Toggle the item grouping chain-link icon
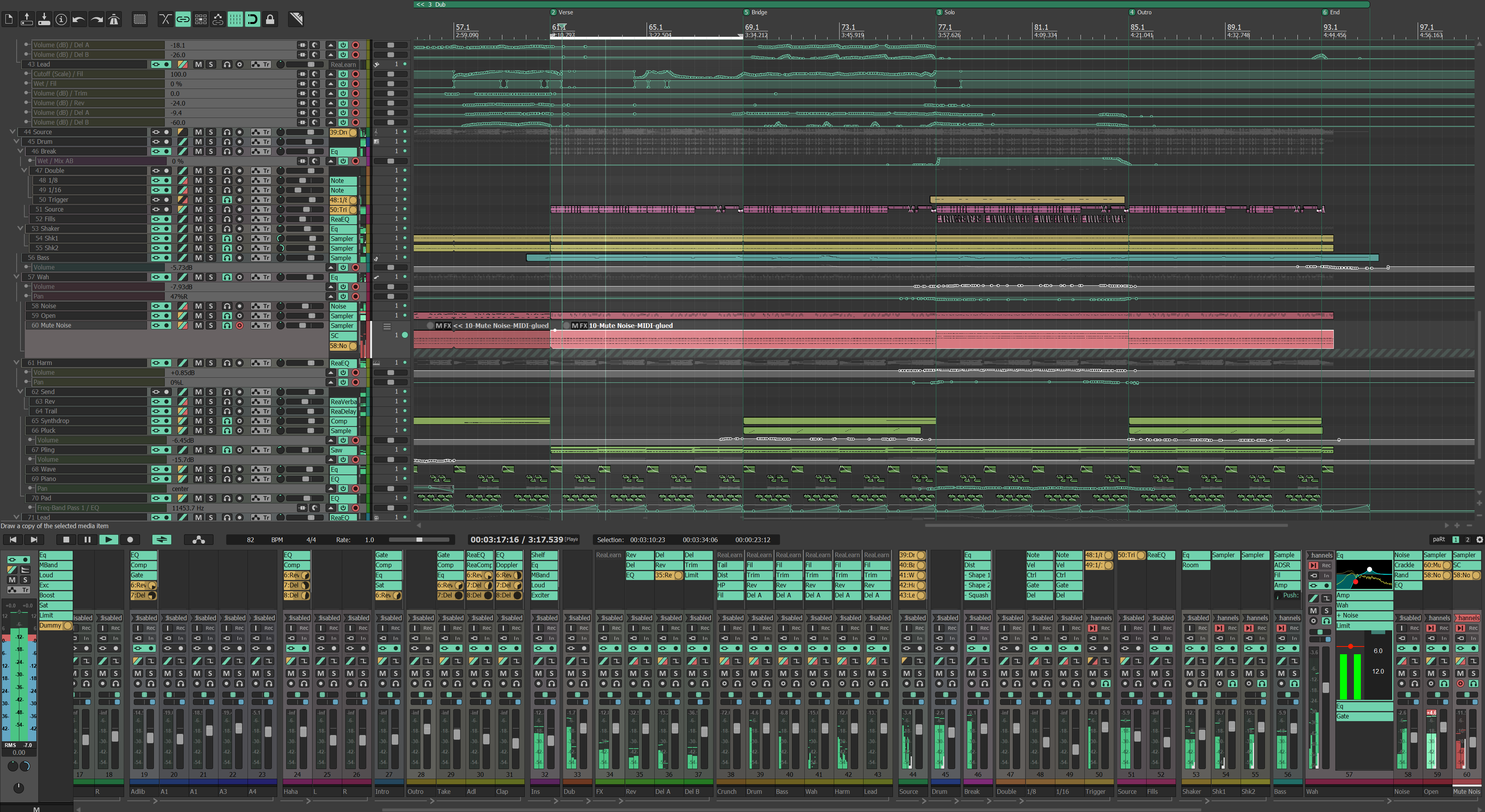The image size is (1485, 812). pos(183,20)
